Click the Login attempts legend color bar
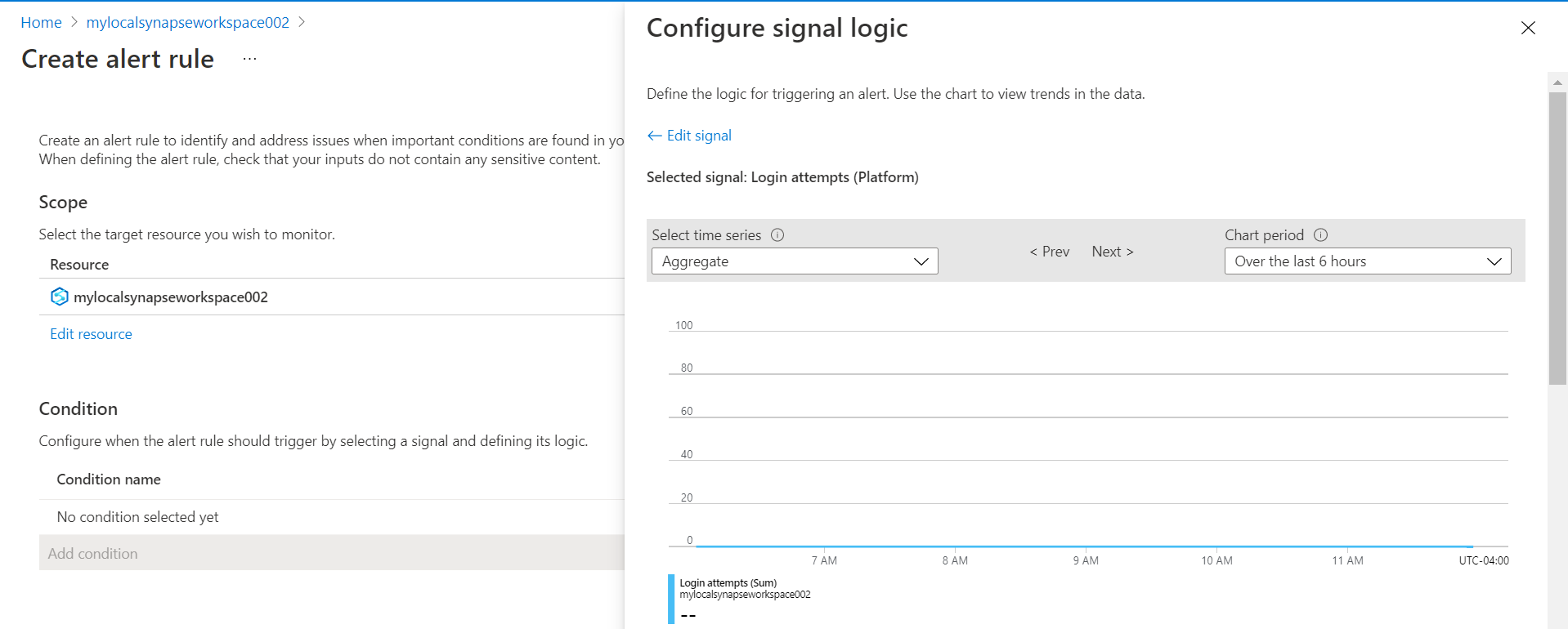 [671, 599]
